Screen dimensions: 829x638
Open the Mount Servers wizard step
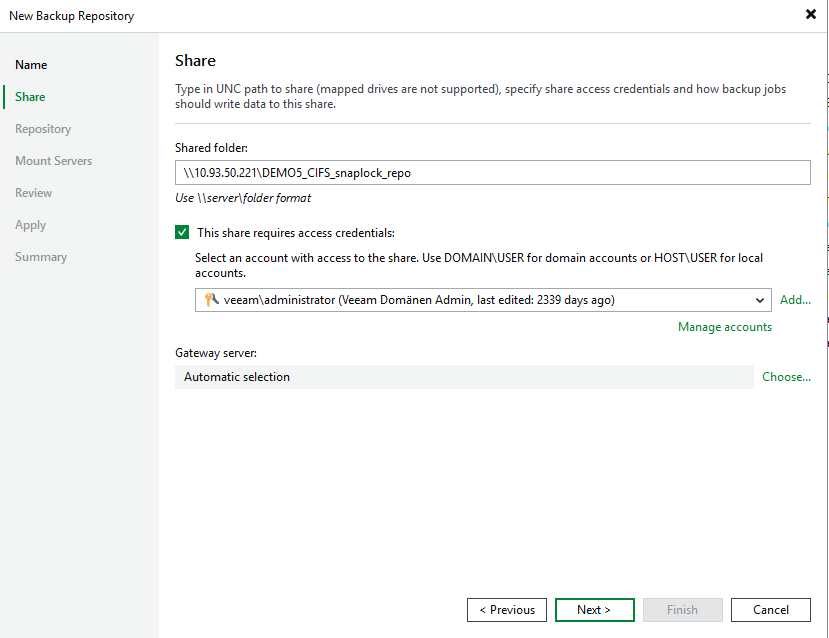(x=53, y=161)
